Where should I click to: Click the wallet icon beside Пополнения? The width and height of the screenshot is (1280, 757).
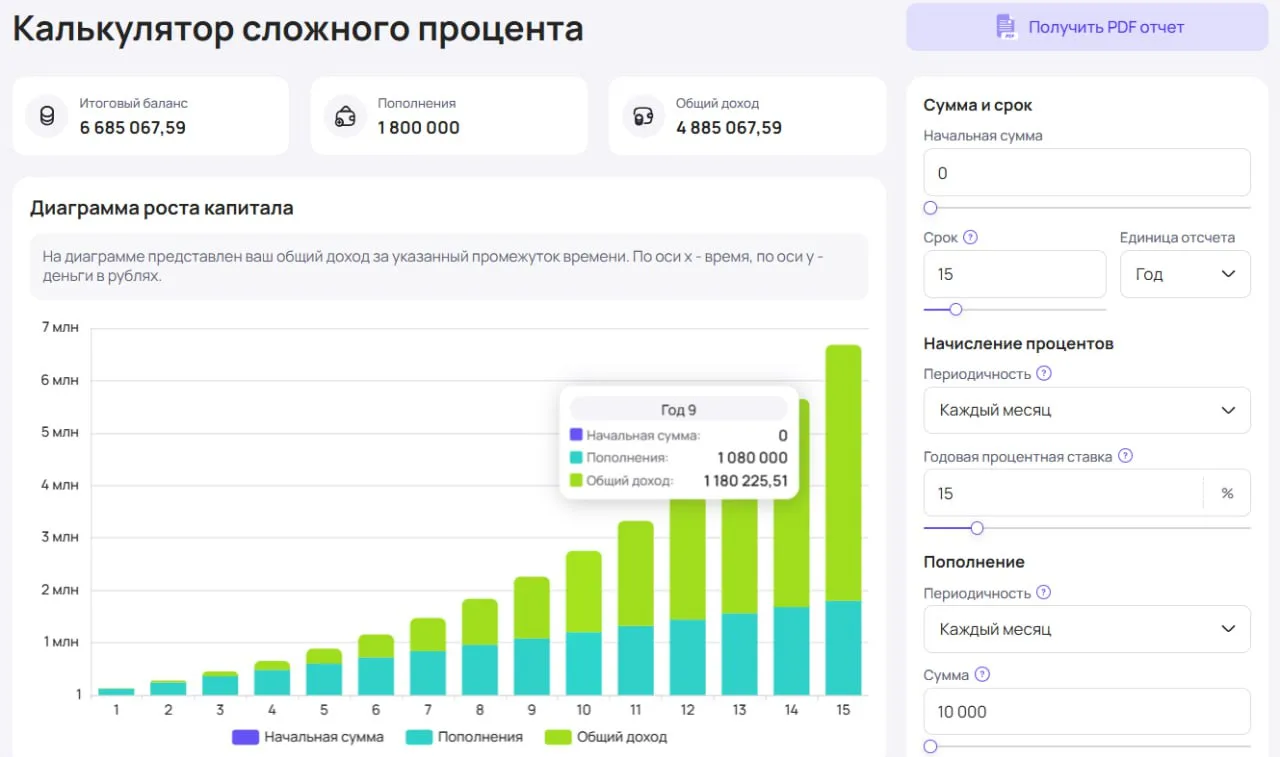345,116
